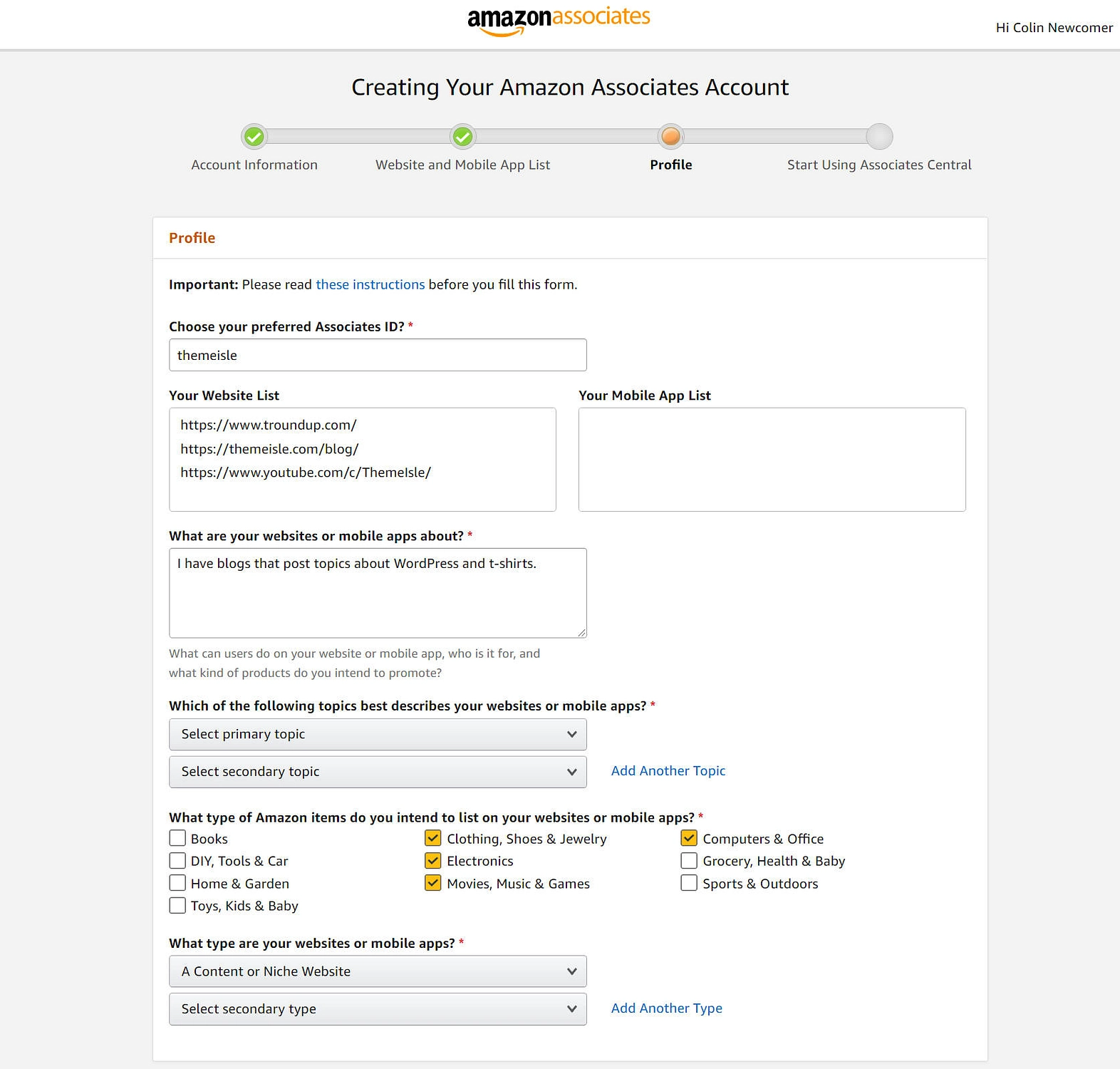Open the A Content or Niche Website dropdown
Image resolution: width=1120 pixels, height=1069 pixels.
coord(378,971)
